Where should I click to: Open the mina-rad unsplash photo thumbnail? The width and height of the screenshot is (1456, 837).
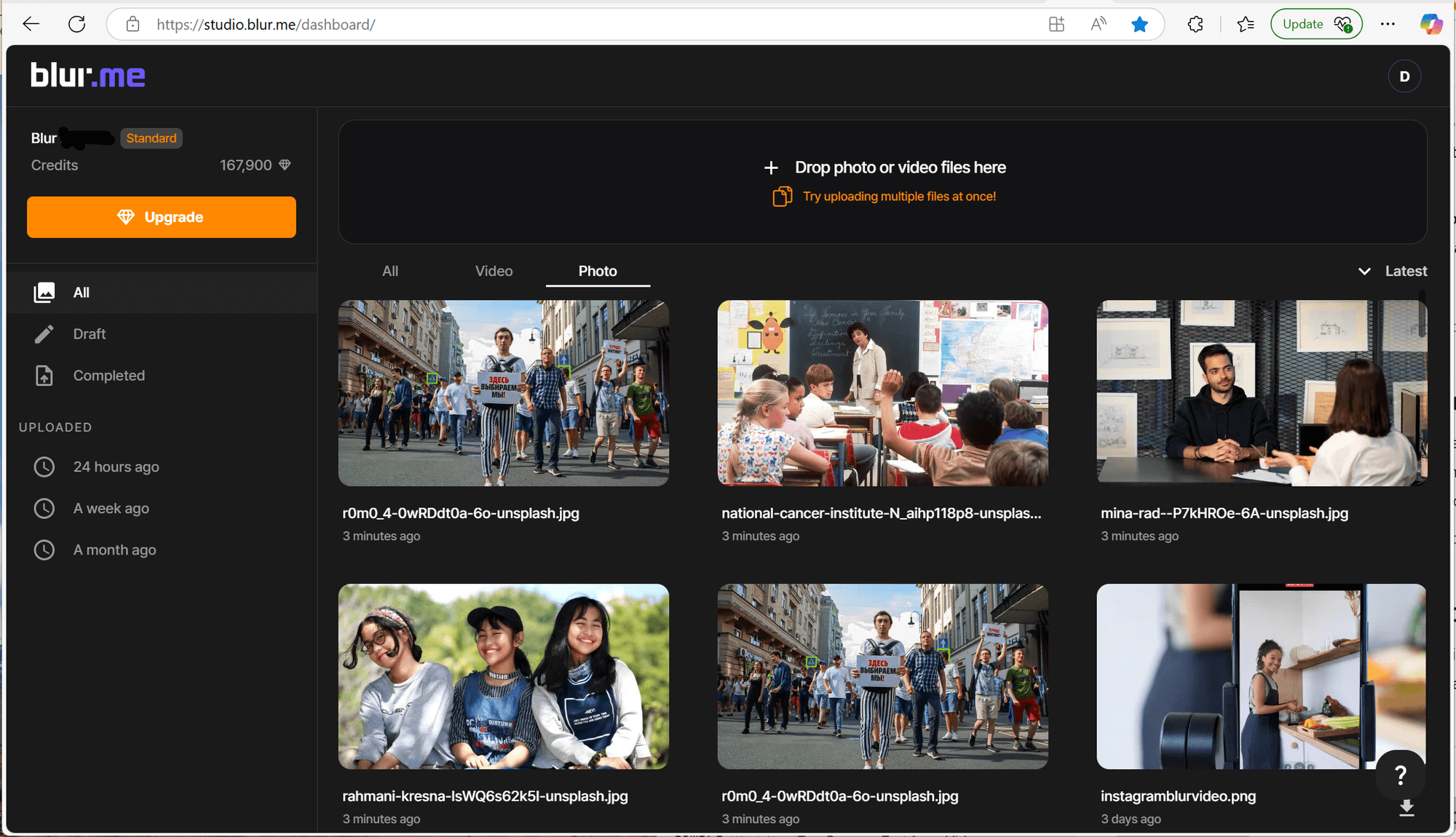point(1261,393)
